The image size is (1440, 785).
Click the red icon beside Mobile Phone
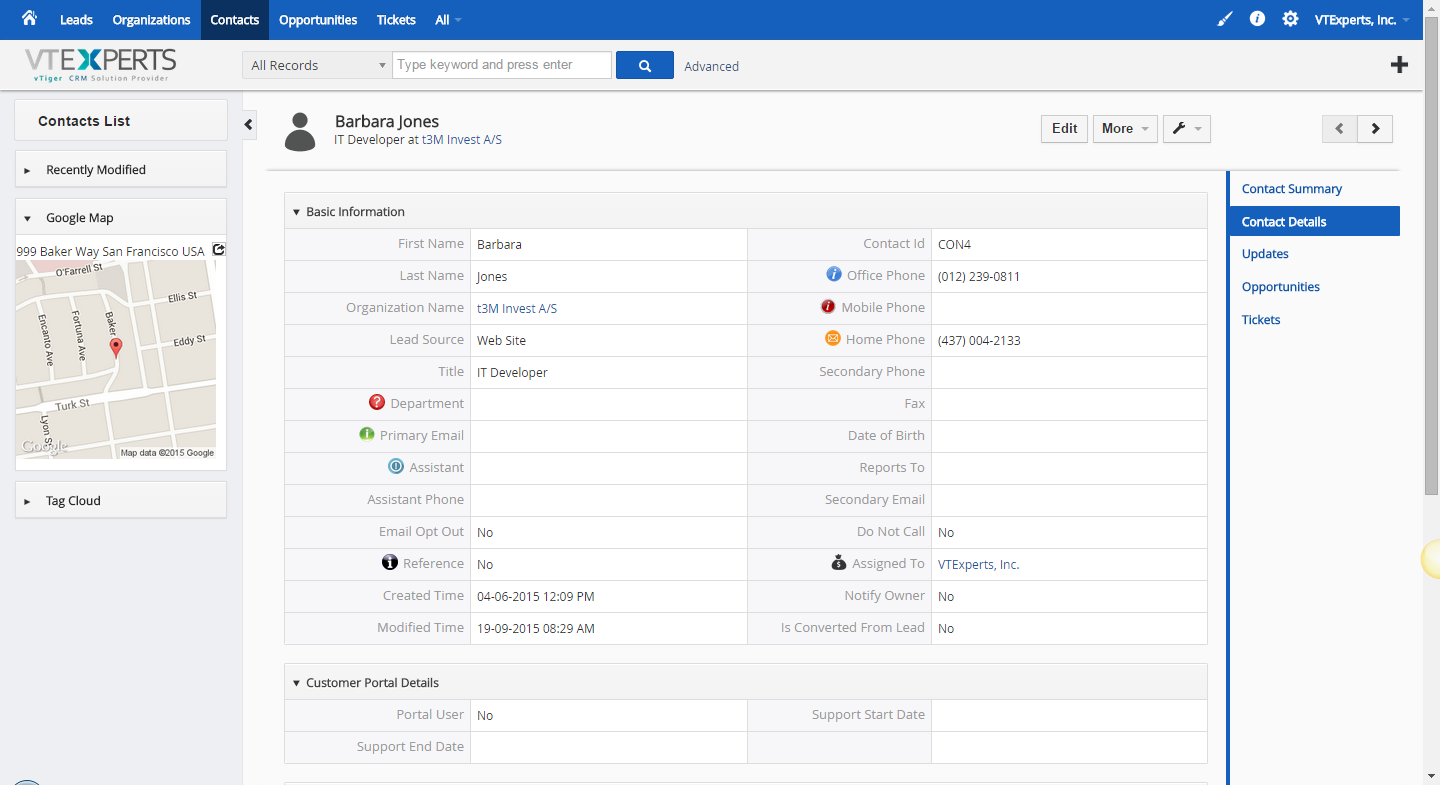(828, 307)
